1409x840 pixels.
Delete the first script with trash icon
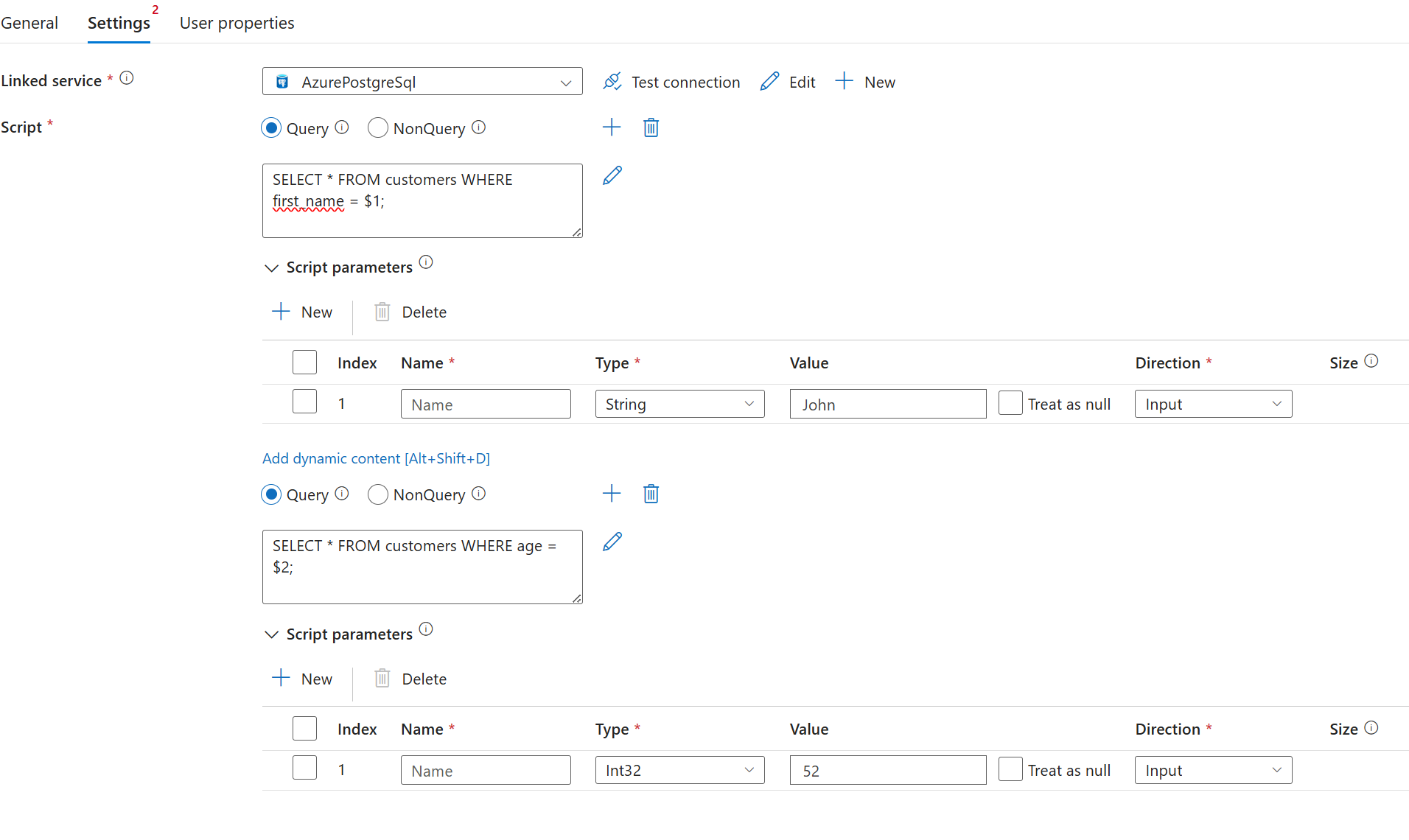tap(651, 127)
